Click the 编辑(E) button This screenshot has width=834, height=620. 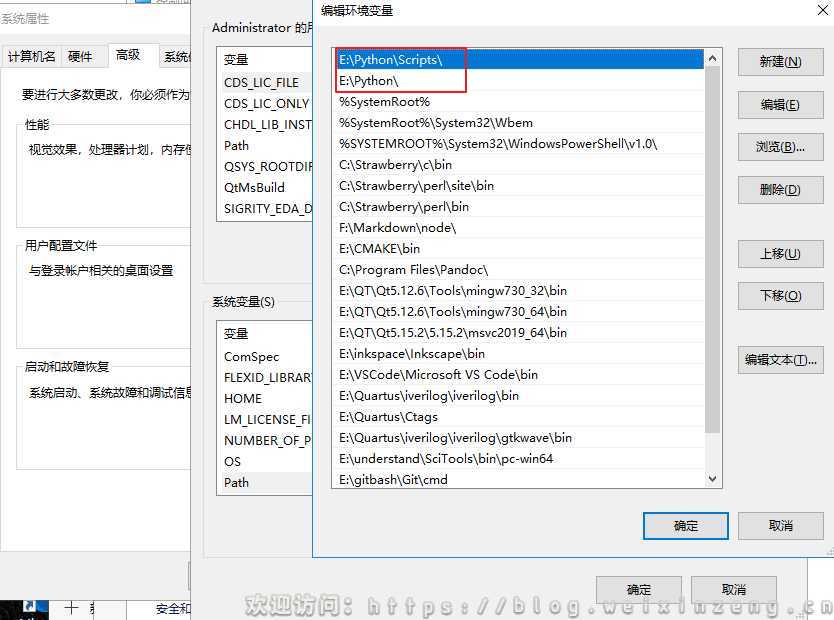780,105
